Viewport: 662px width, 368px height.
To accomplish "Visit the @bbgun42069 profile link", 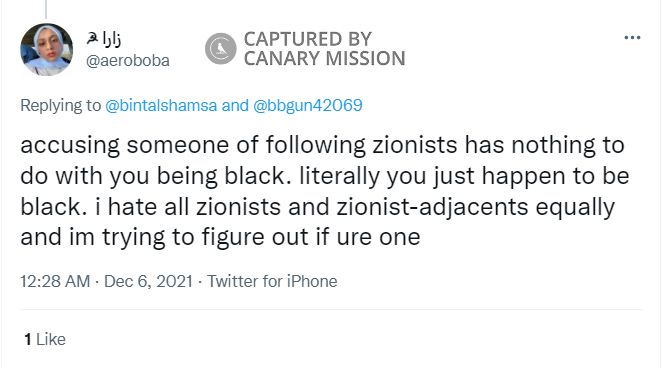I will pyautogui.click(x=307, y=105).
